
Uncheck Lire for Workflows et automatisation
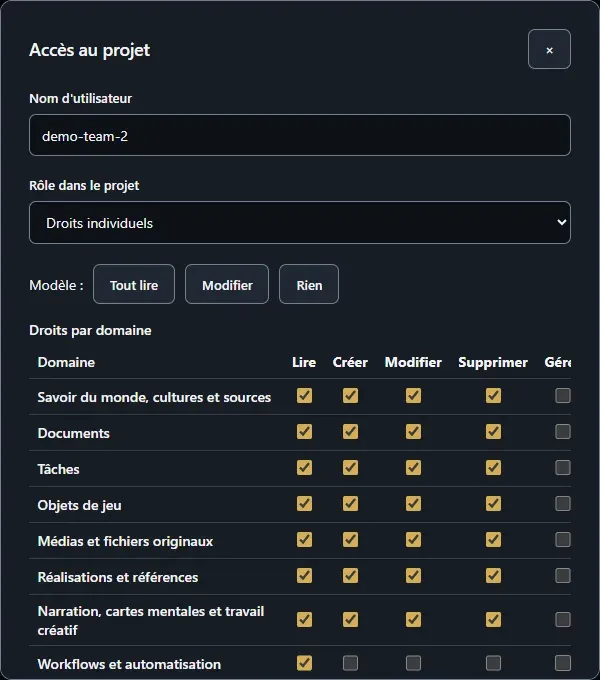[x=304, y=663]
